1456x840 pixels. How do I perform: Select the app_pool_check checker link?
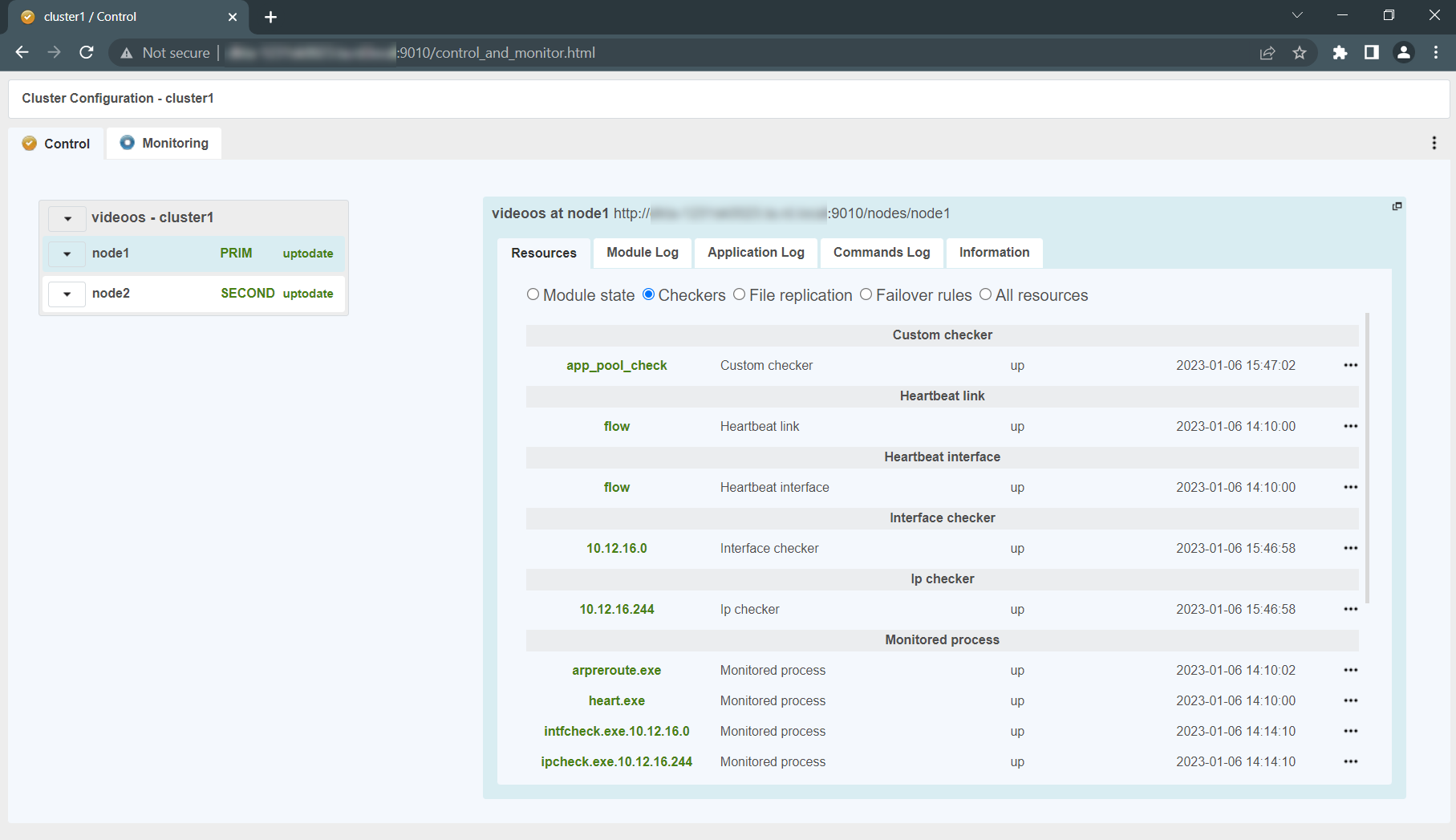[616, 365]
